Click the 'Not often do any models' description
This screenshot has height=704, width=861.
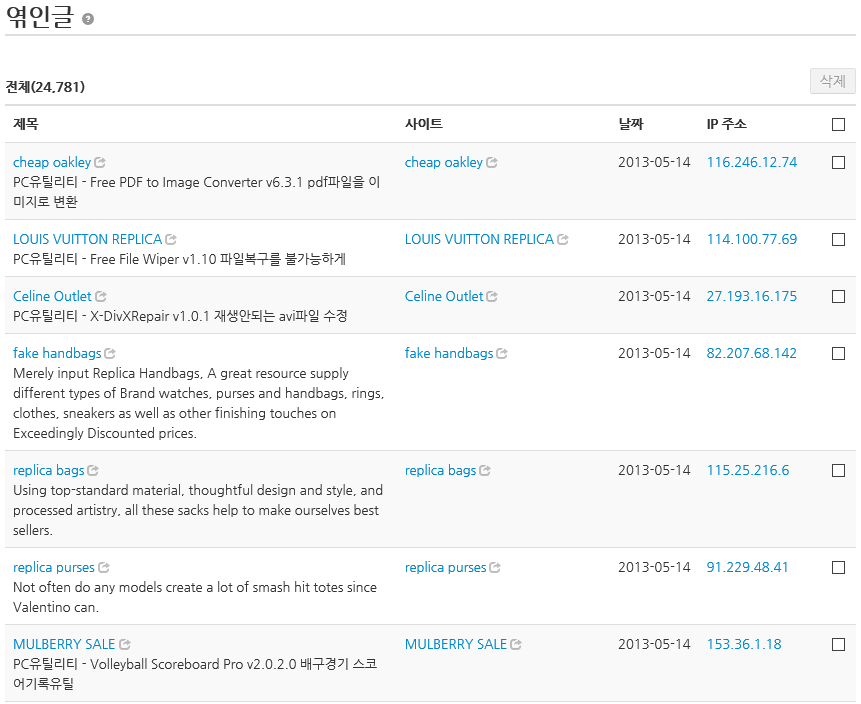pos(195,597)
